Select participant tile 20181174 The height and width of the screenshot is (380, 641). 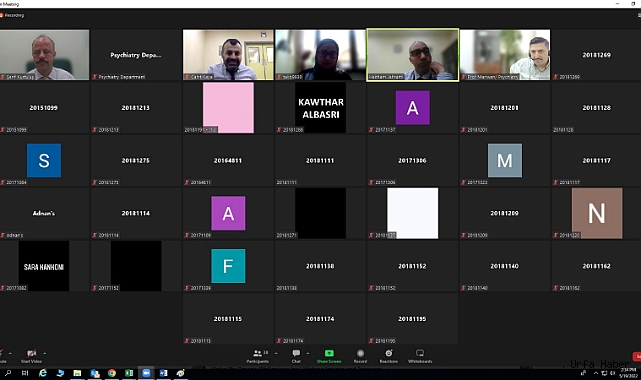[320, 319]
